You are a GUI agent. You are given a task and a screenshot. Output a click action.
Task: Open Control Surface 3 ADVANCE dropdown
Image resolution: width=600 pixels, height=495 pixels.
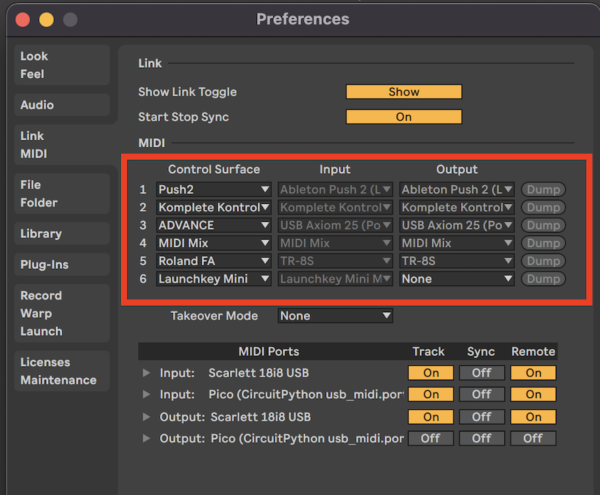tap(214, 225)
